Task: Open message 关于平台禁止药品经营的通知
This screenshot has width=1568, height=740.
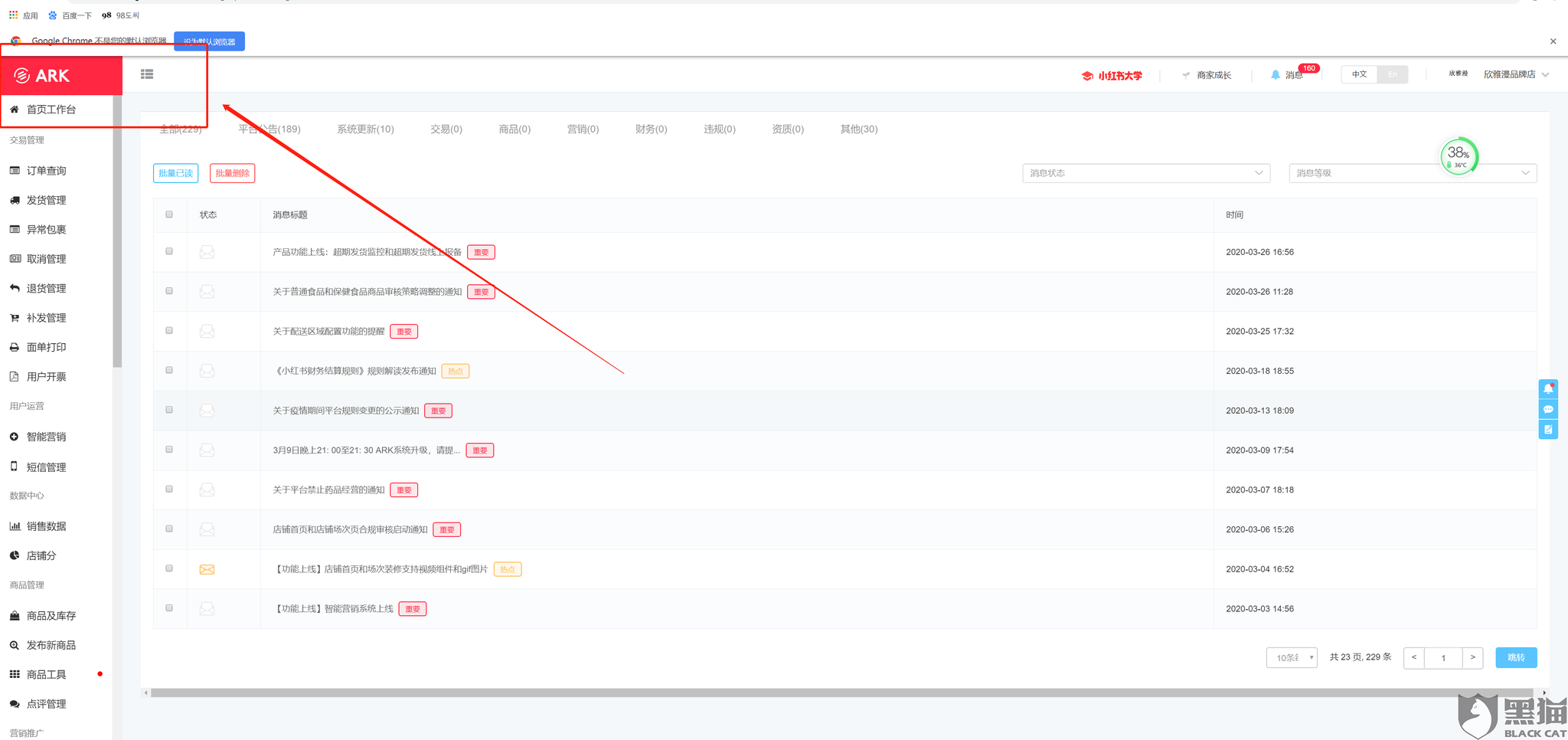Action: click(328, 490)
